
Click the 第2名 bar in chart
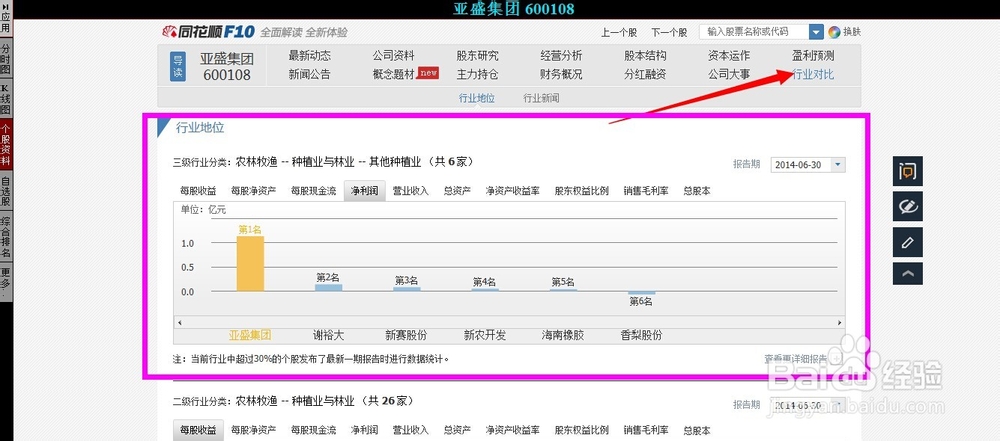pos(328,288)
